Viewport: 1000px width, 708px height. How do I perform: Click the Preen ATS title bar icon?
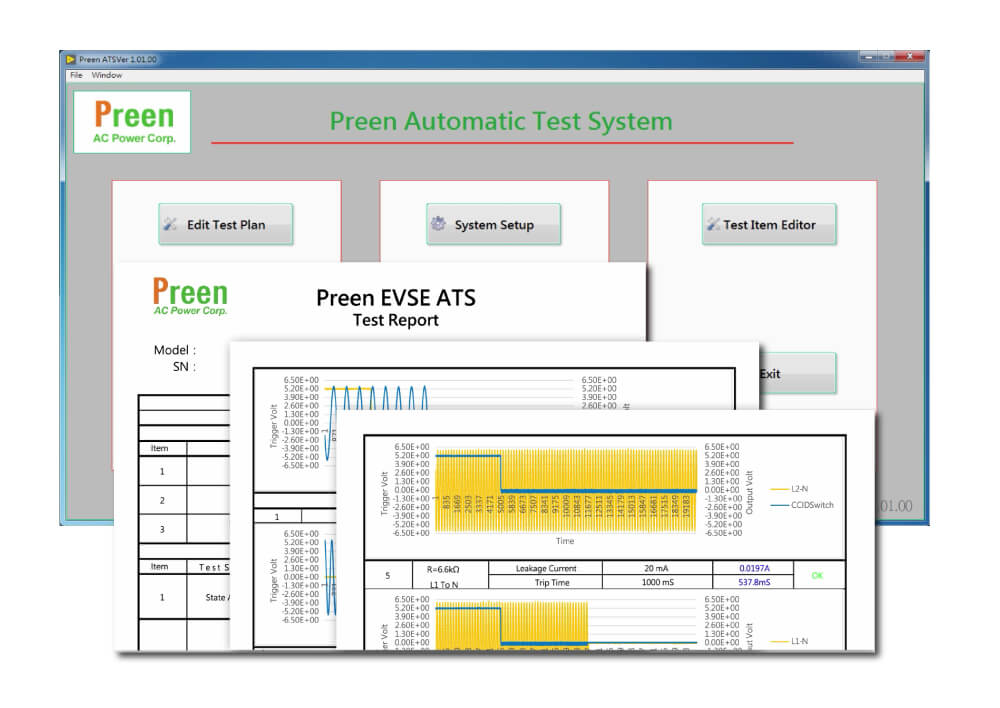click(70, 59)
